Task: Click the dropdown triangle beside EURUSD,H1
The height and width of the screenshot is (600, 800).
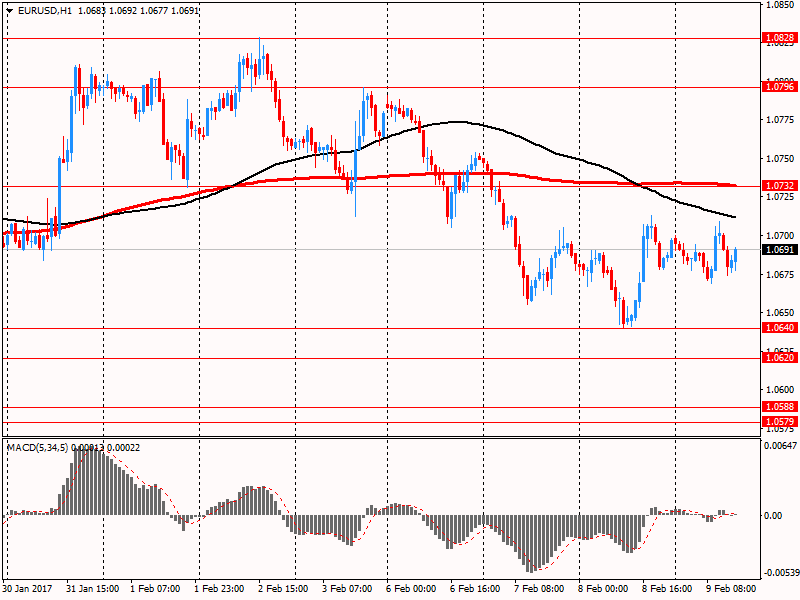Action: (x=10, y=10)
